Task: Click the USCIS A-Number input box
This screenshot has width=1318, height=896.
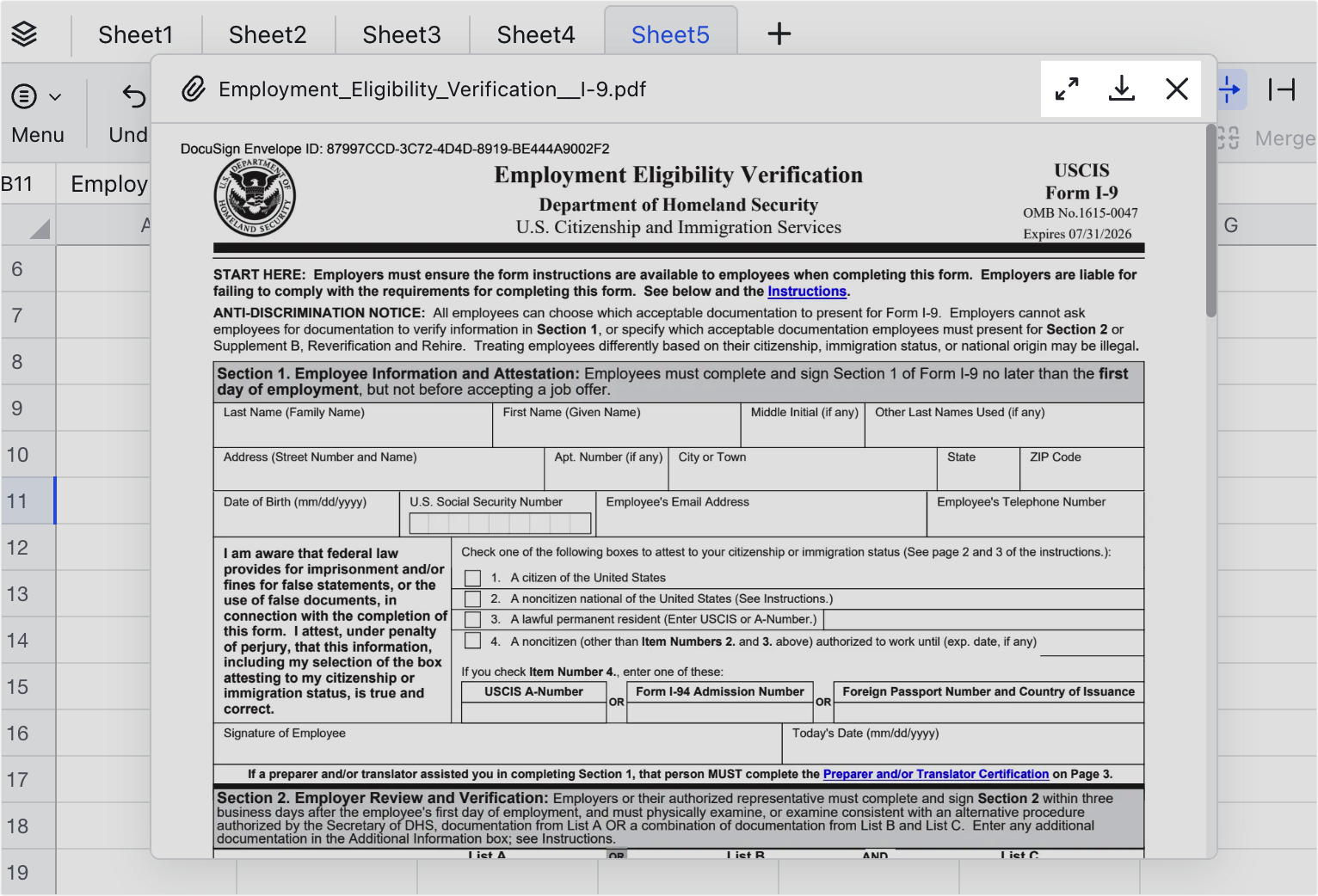Action: pos(533,713)
